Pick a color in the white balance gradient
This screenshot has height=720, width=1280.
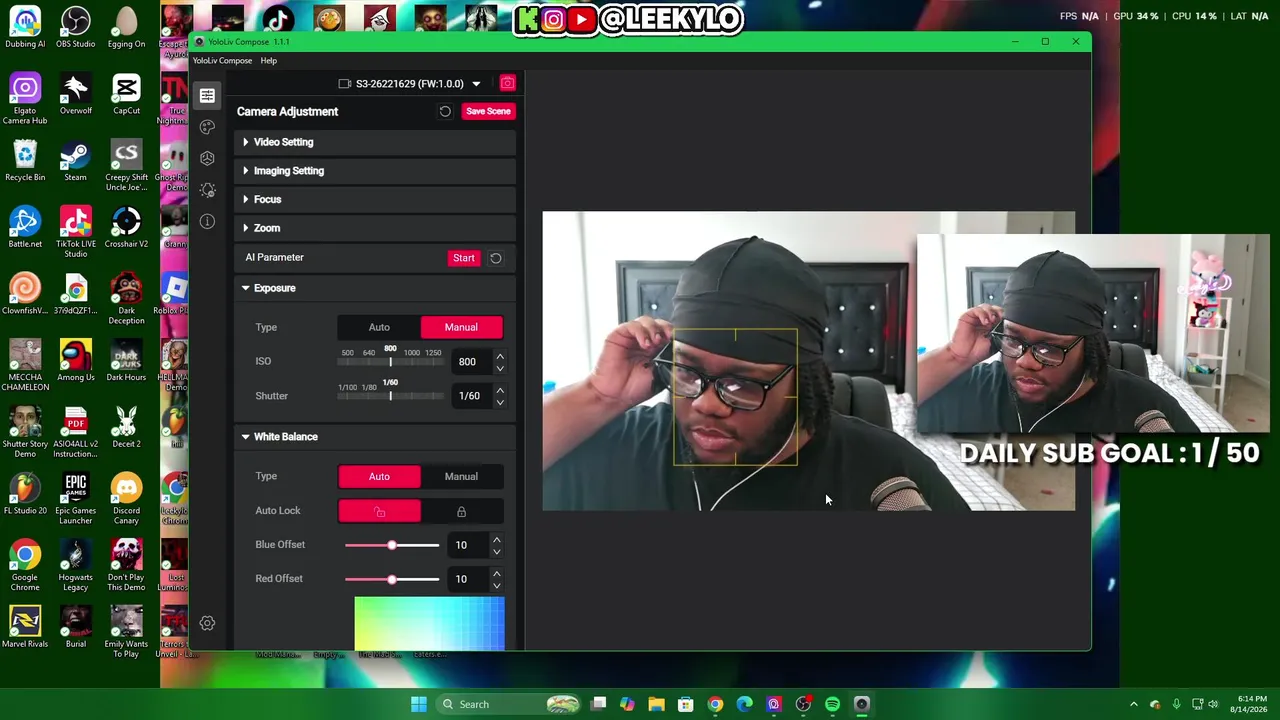(430, 623)
